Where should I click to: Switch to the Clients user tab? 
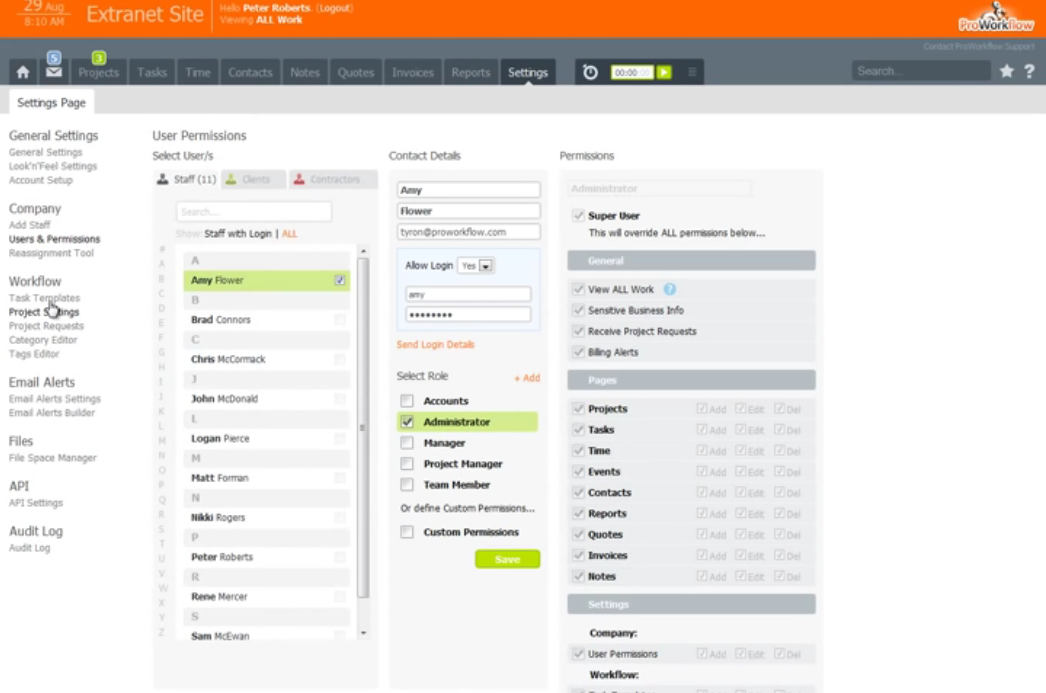(253, 179)
